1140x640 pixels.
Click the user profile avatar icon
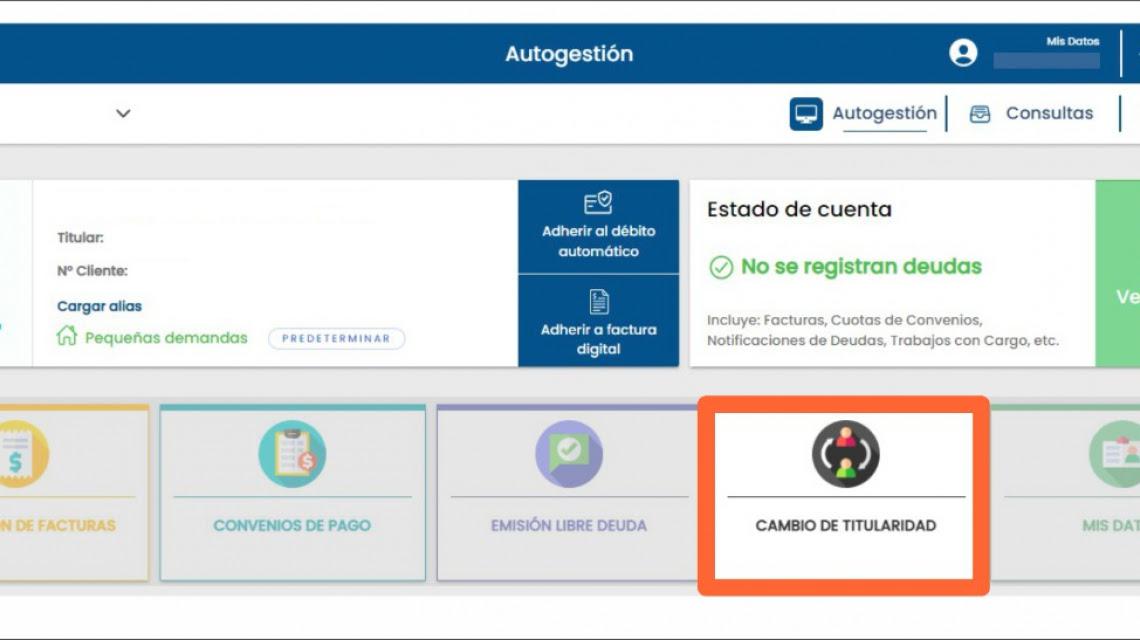(963, 53)
